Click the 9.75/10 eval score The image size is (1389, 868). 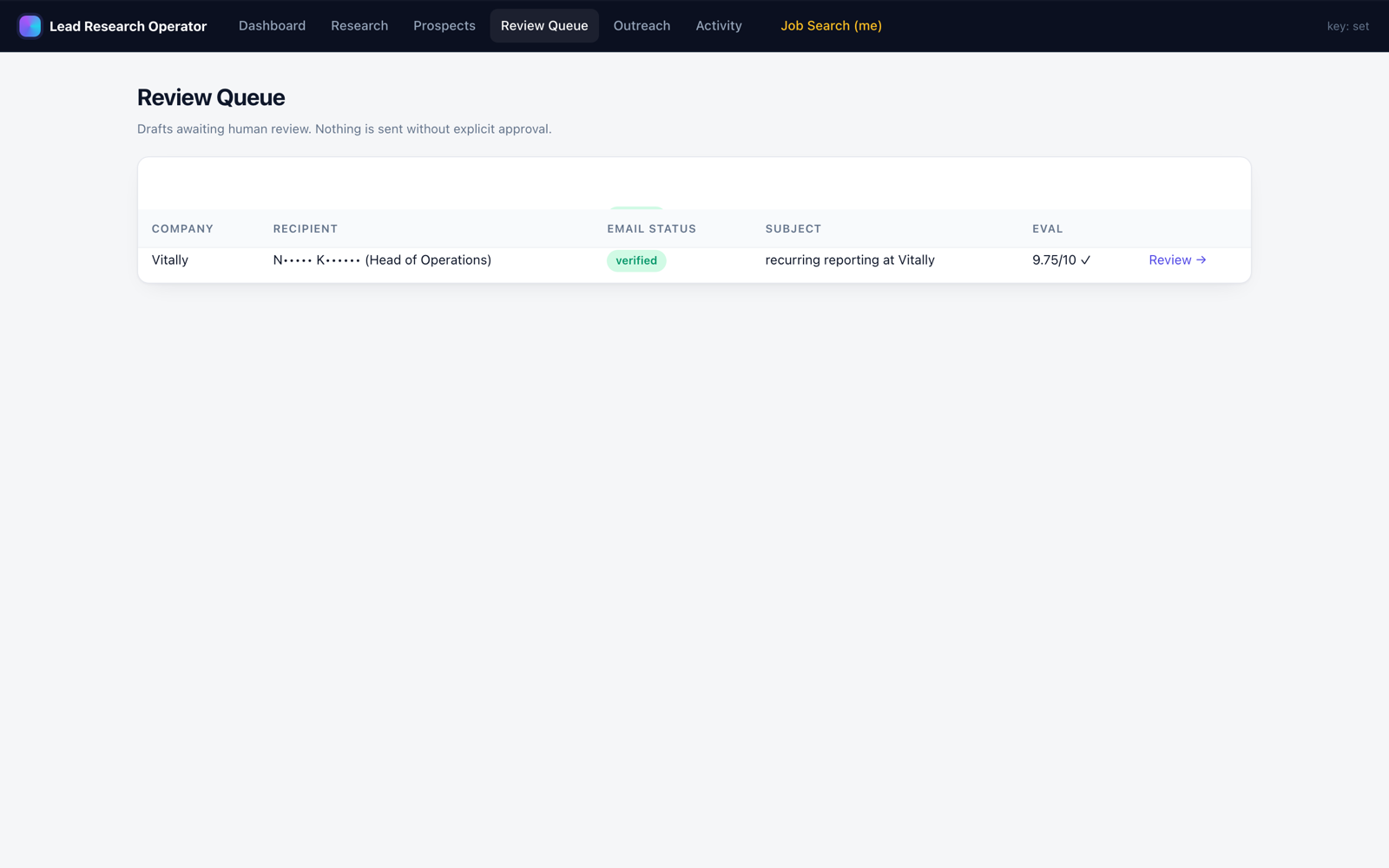pyautogui.click(x=1061, y=260)
